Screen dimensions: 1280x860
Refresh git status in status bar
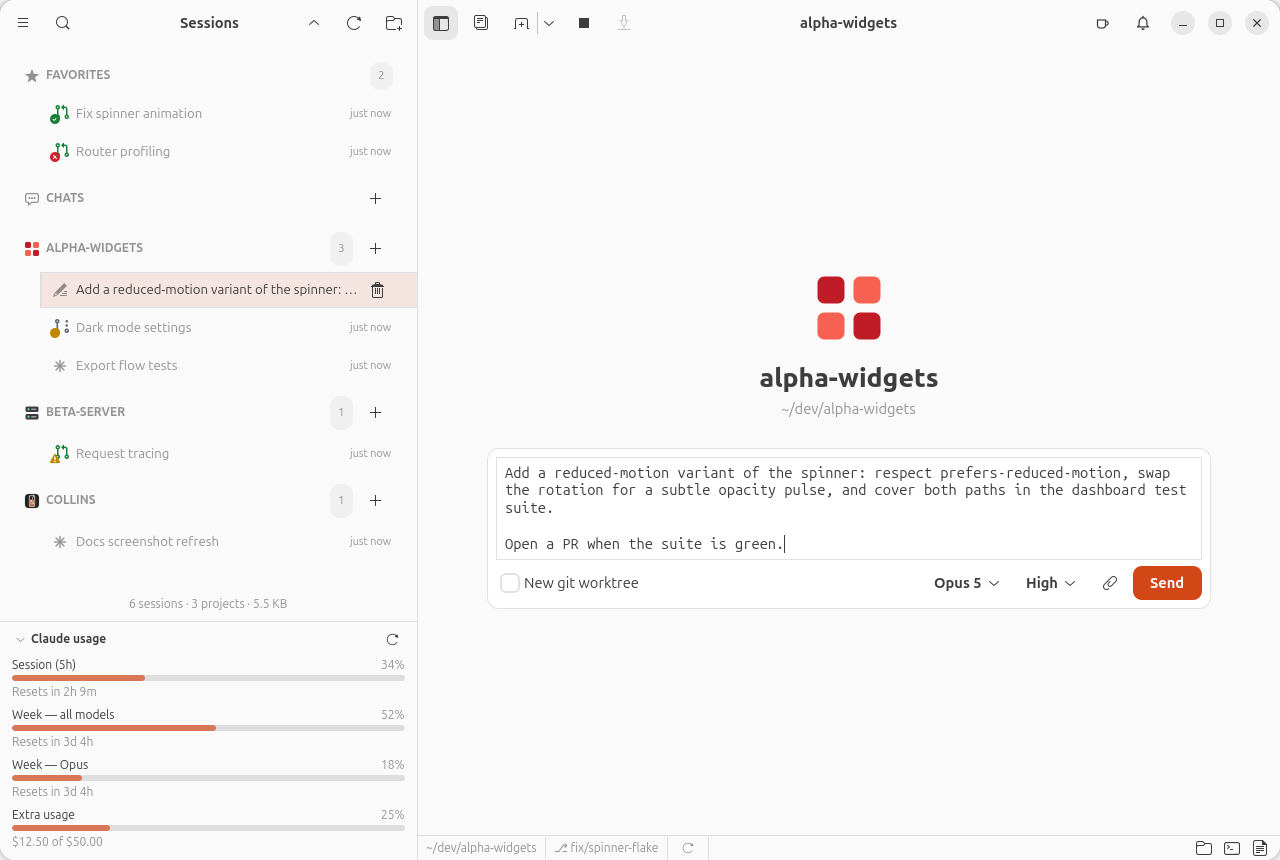(x=688, y=848)
